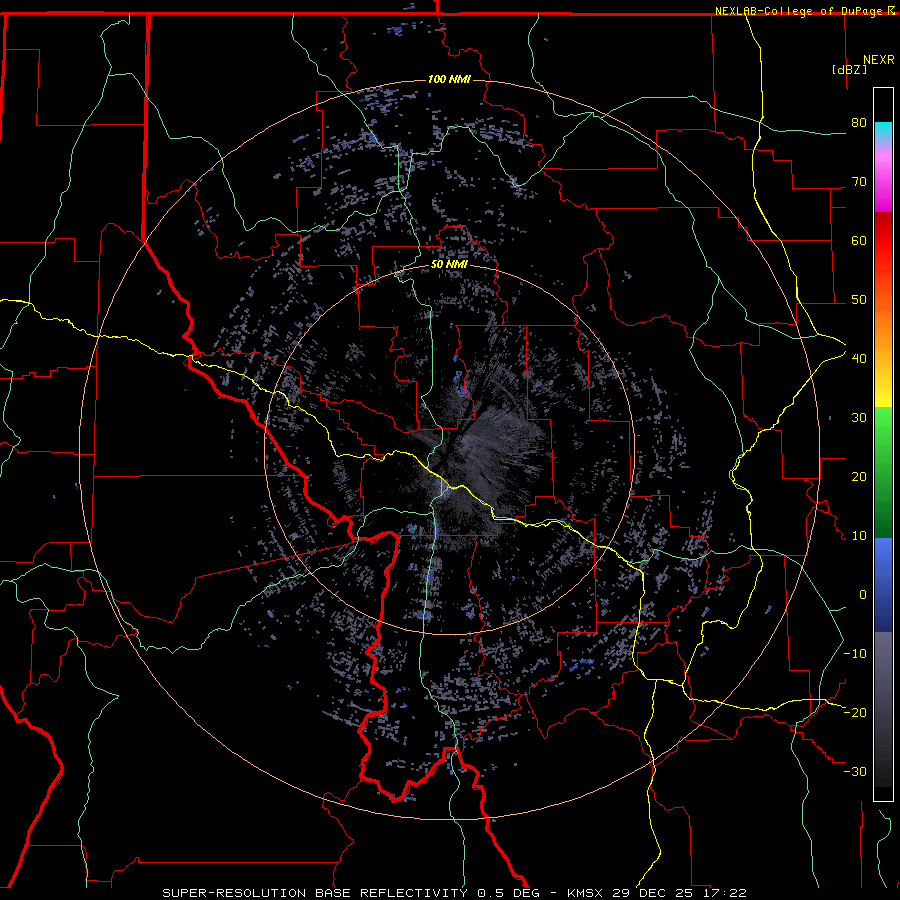The image size is (900, 900).
Task: Click the 40 tick label on the scale
Action: (858, 359)
